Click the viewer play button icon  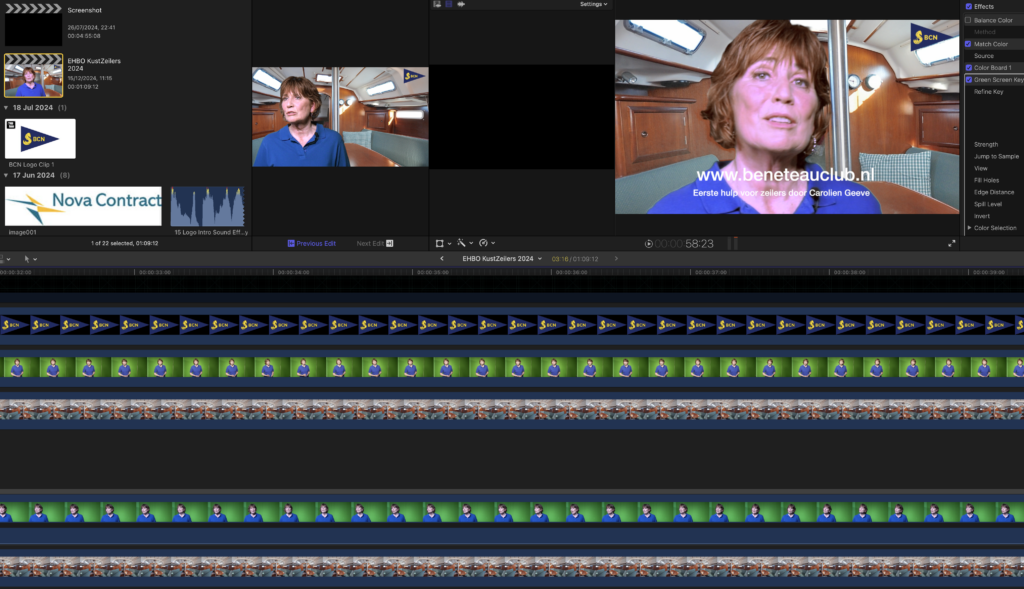click(649, 243)
